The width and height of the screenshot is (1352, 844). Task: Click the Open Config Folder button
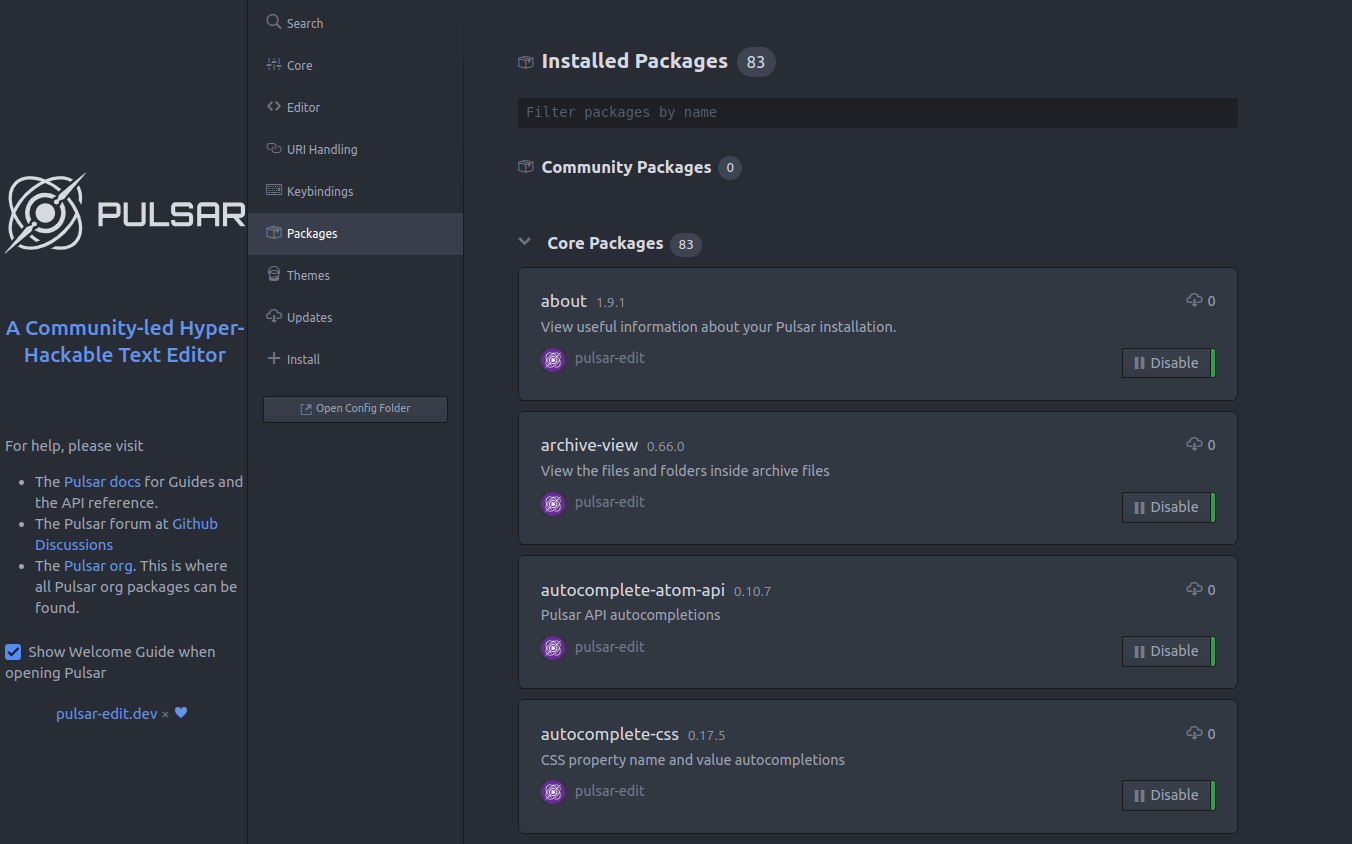(x=355, y=409)
